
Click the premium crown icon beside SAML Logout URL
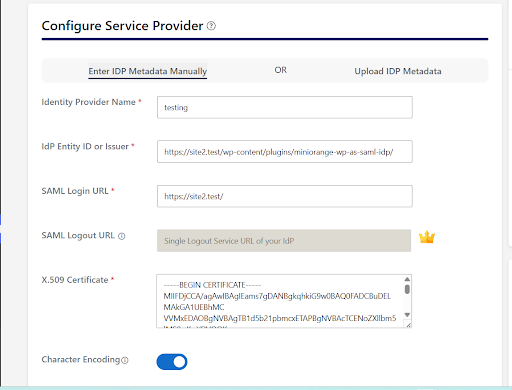click(427, 237)
